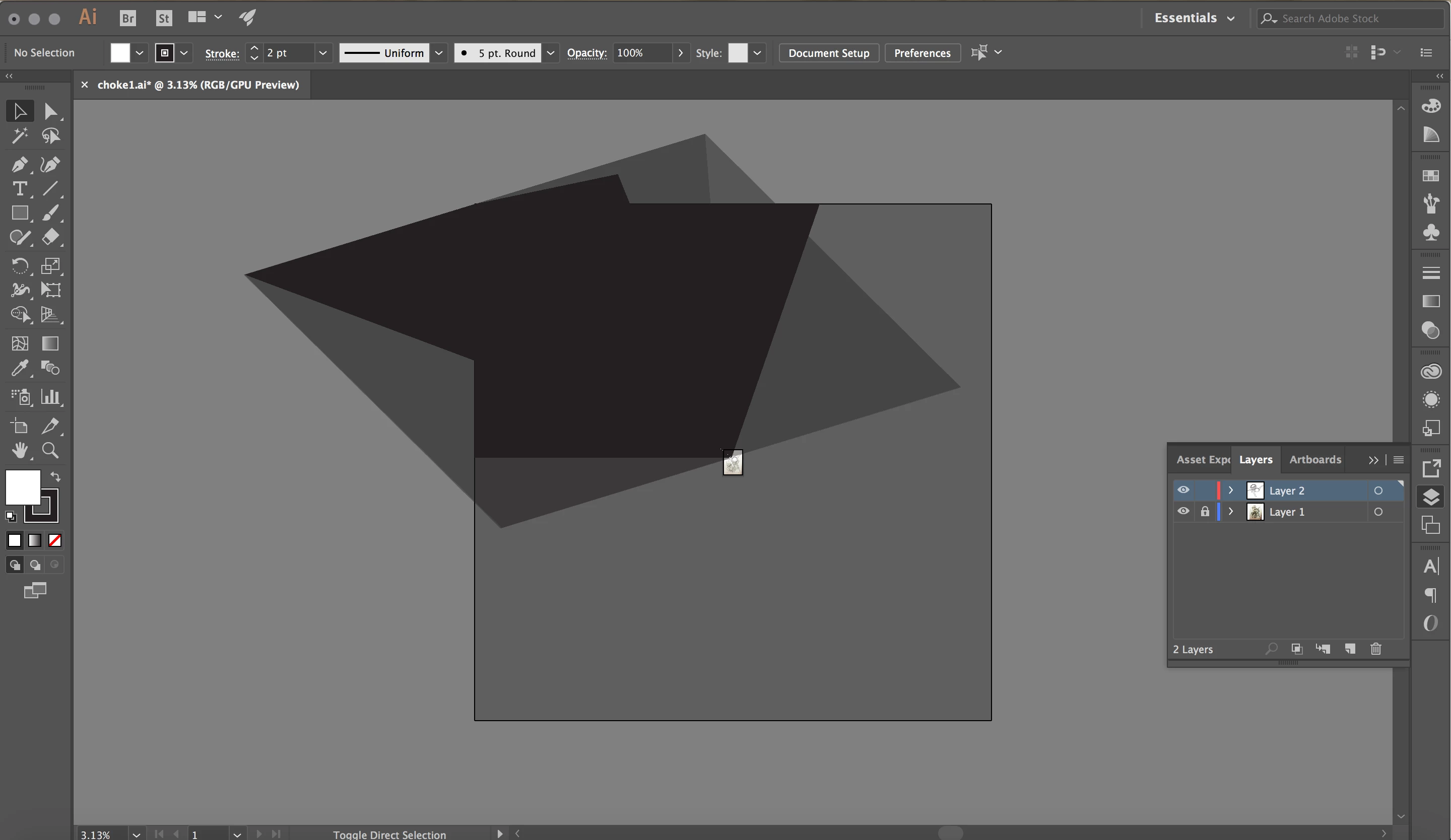The image size is (1451, 840).
Task: Switch to the Artboards tab
Action: tap(1314, 460)
